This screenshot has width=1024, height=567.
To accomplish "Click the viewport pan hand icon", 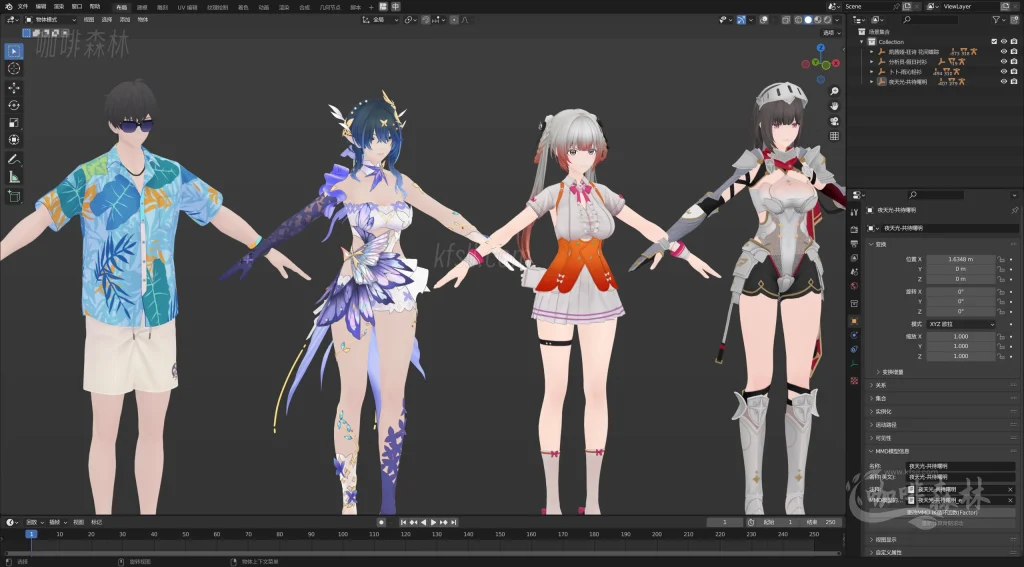I will [834, 106].
